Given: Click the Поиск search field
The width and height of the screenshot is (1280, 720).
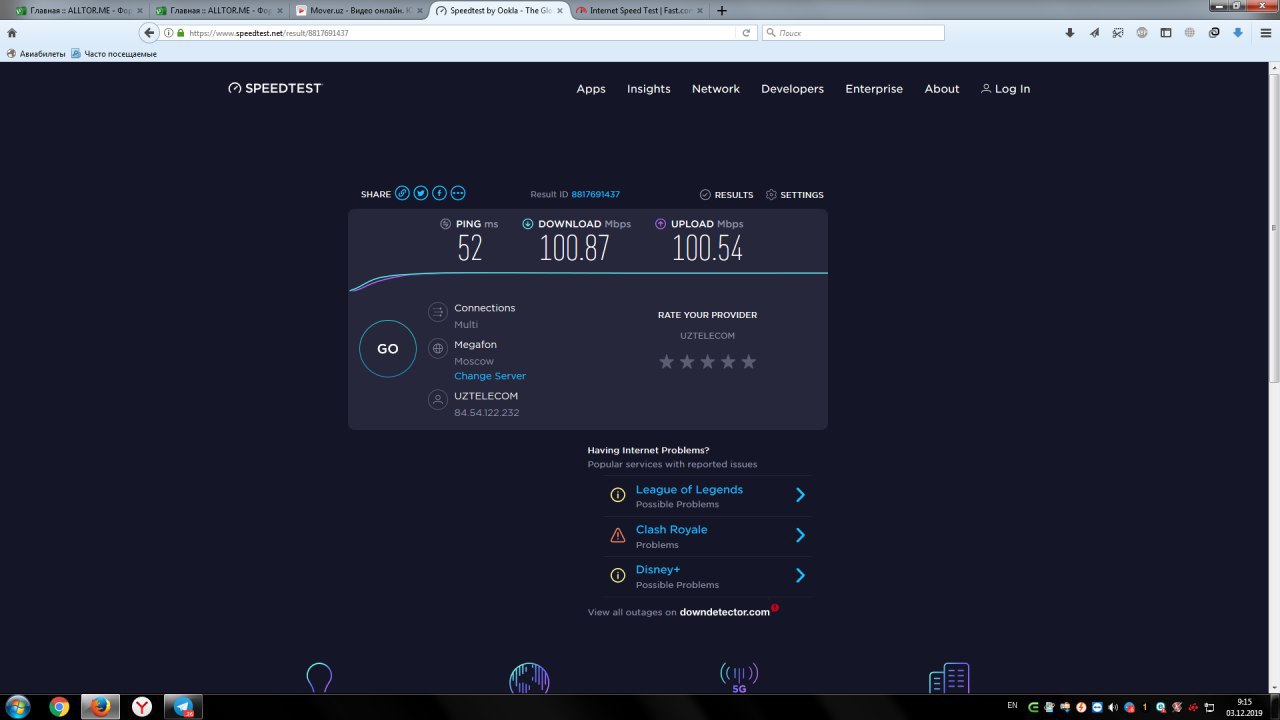Looking at the screenshot, I should pos(853,33).
